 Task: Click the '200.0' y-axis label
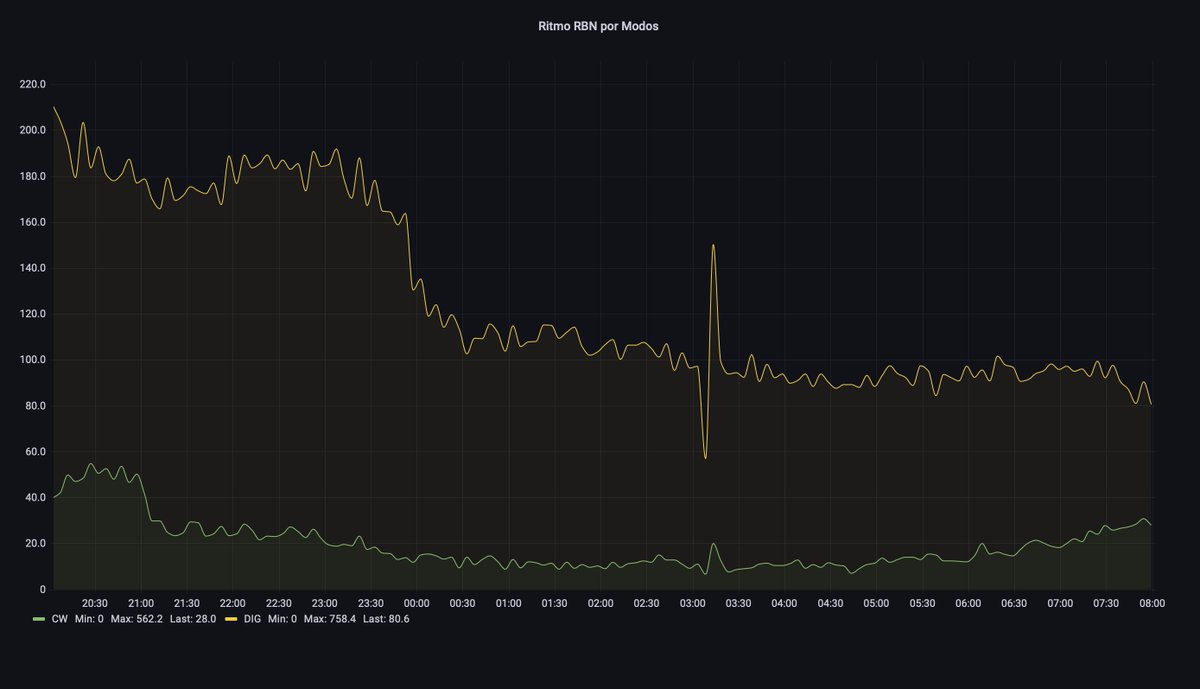[x=33, y=130]
